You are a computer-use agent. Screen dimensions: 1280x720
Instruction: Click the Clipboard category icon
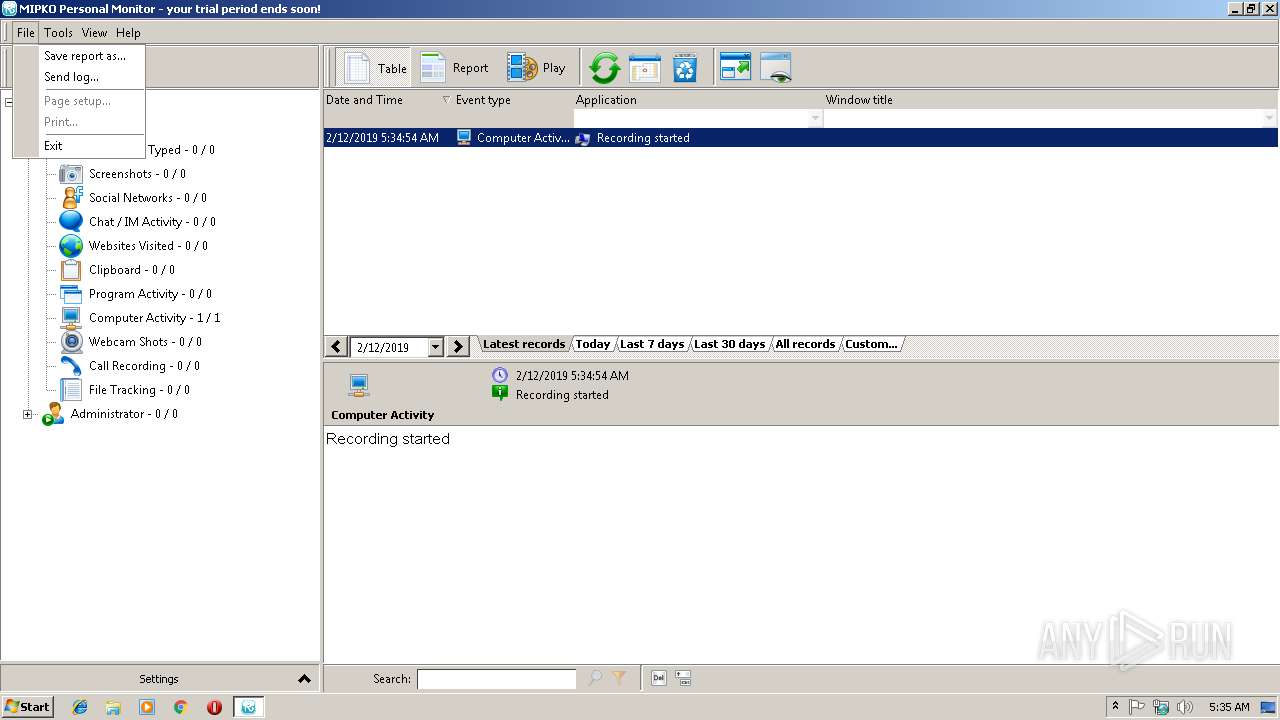[x=71, y=270]
